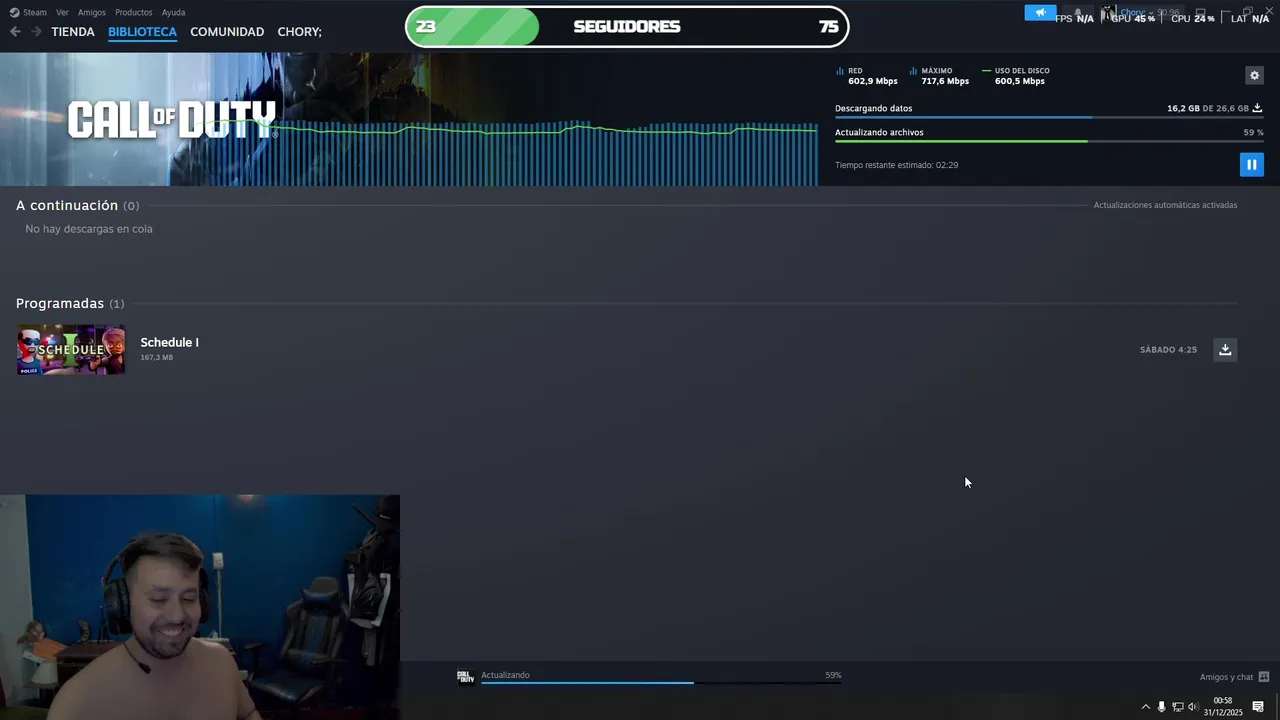The height and width of the screenshot is (720, 1280).
Task: Open the Steam notifications bell
Action: point(1078,13)
